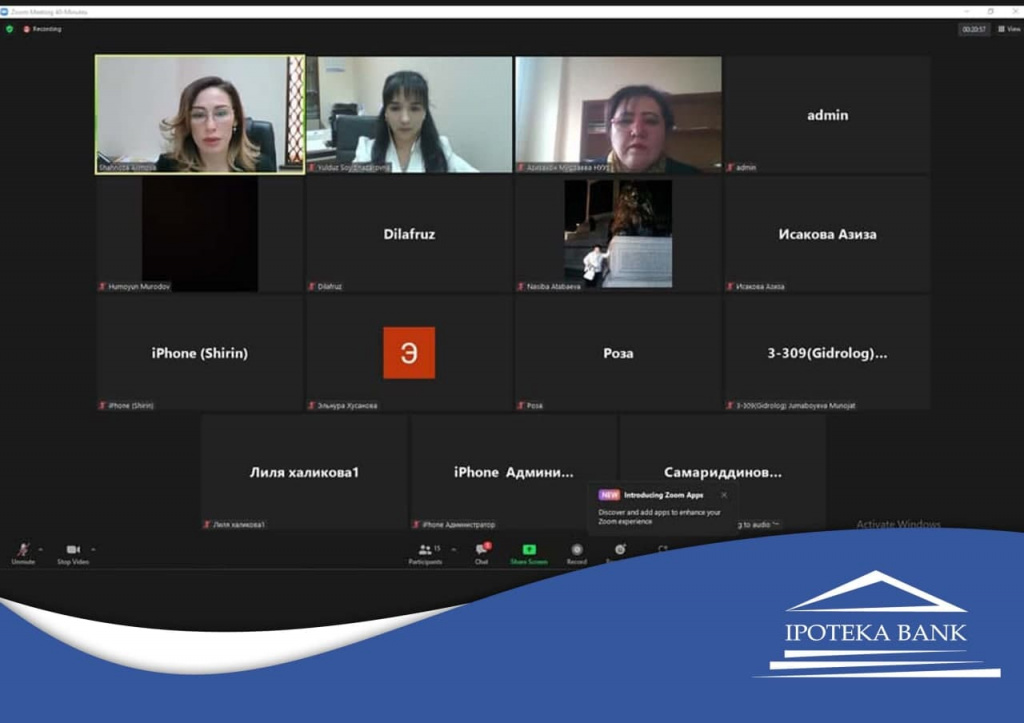Click the Unmute microphone icon

(x=22, y=550)
